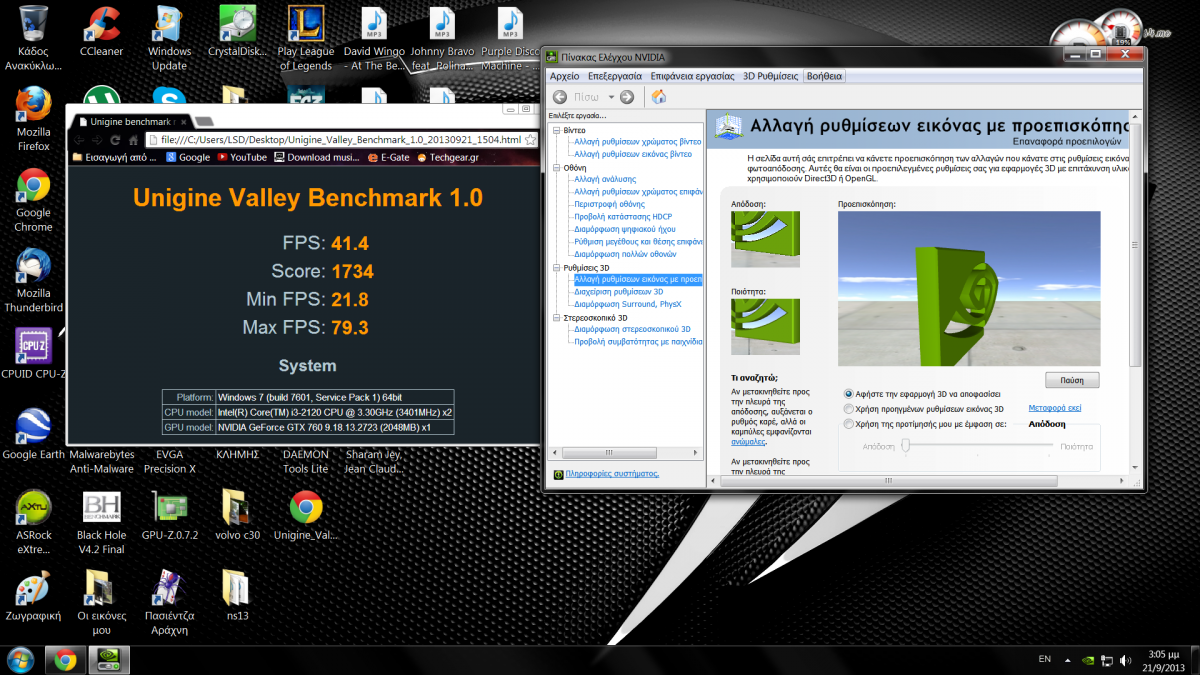Click the Ποιότητα preview thumbnail
The height and width of the screenshot is (675, 1200).
pyautogui.click(x=766, y=327)
